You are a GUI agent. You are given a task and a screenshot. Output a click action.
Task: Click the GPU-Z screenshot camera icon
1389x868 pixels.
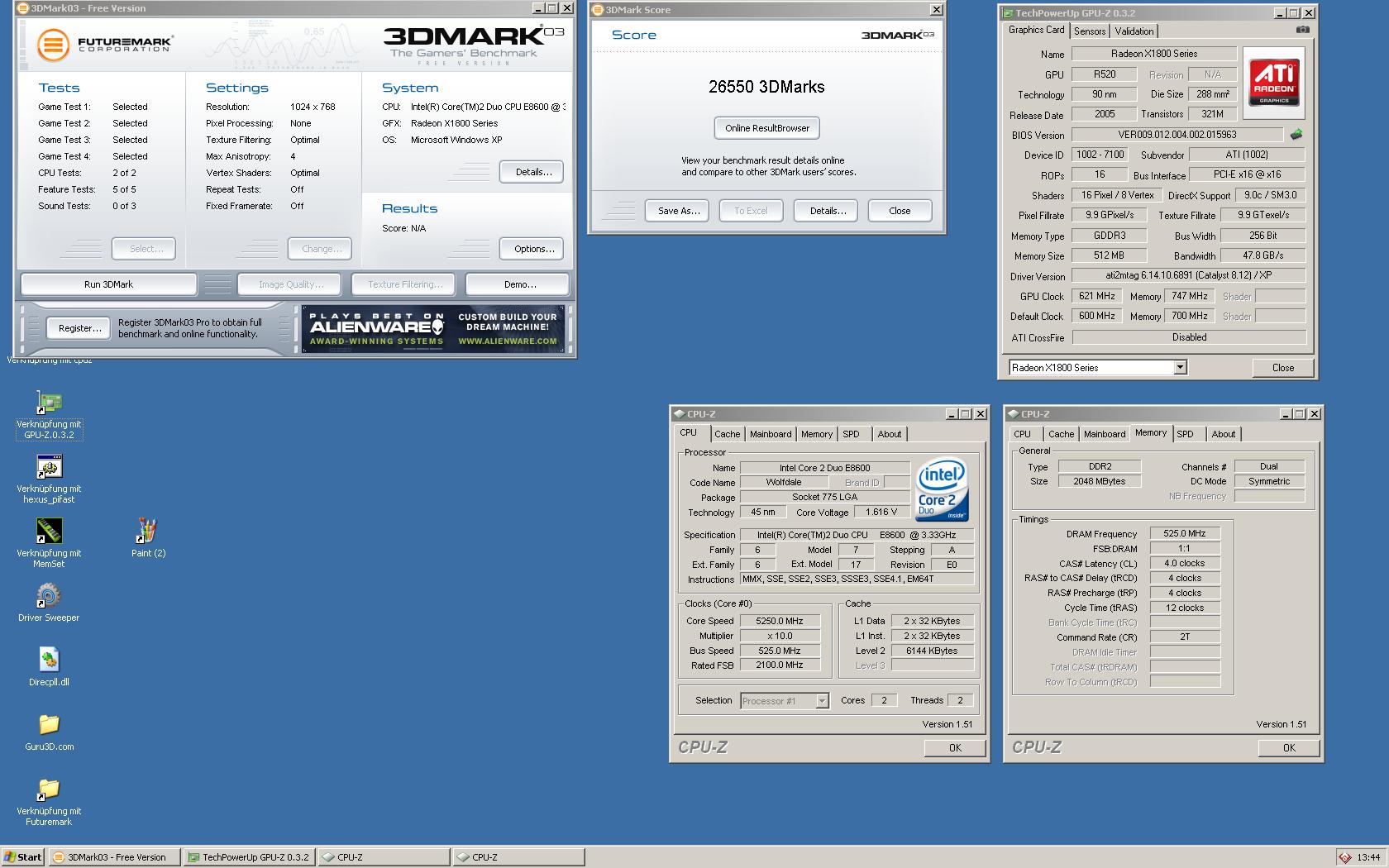[x=1302, y=30]
